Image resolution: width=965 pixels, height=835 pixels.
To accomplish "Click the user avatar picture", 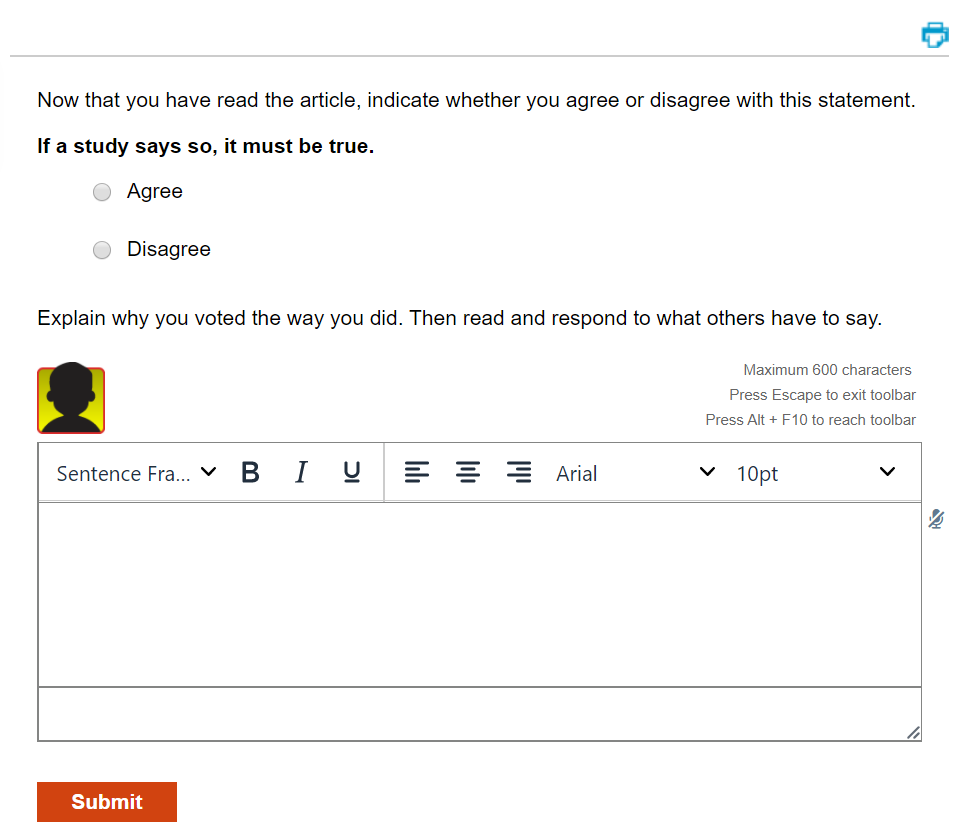I will (71, 398).
